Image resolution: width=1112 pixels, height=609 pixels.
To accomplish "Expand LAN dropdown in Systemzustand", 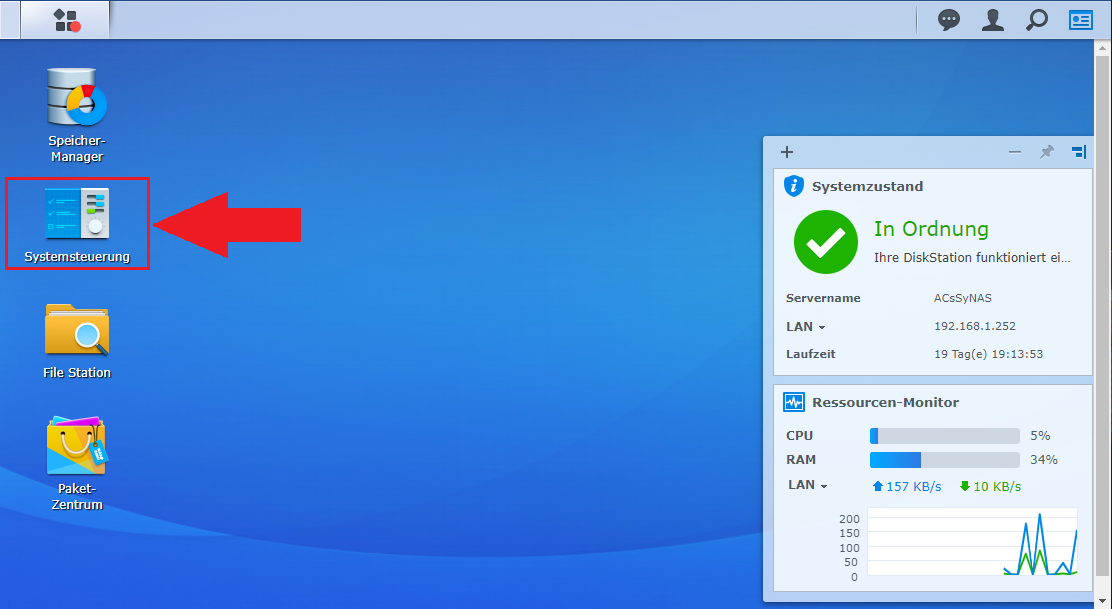I will 807,327.
